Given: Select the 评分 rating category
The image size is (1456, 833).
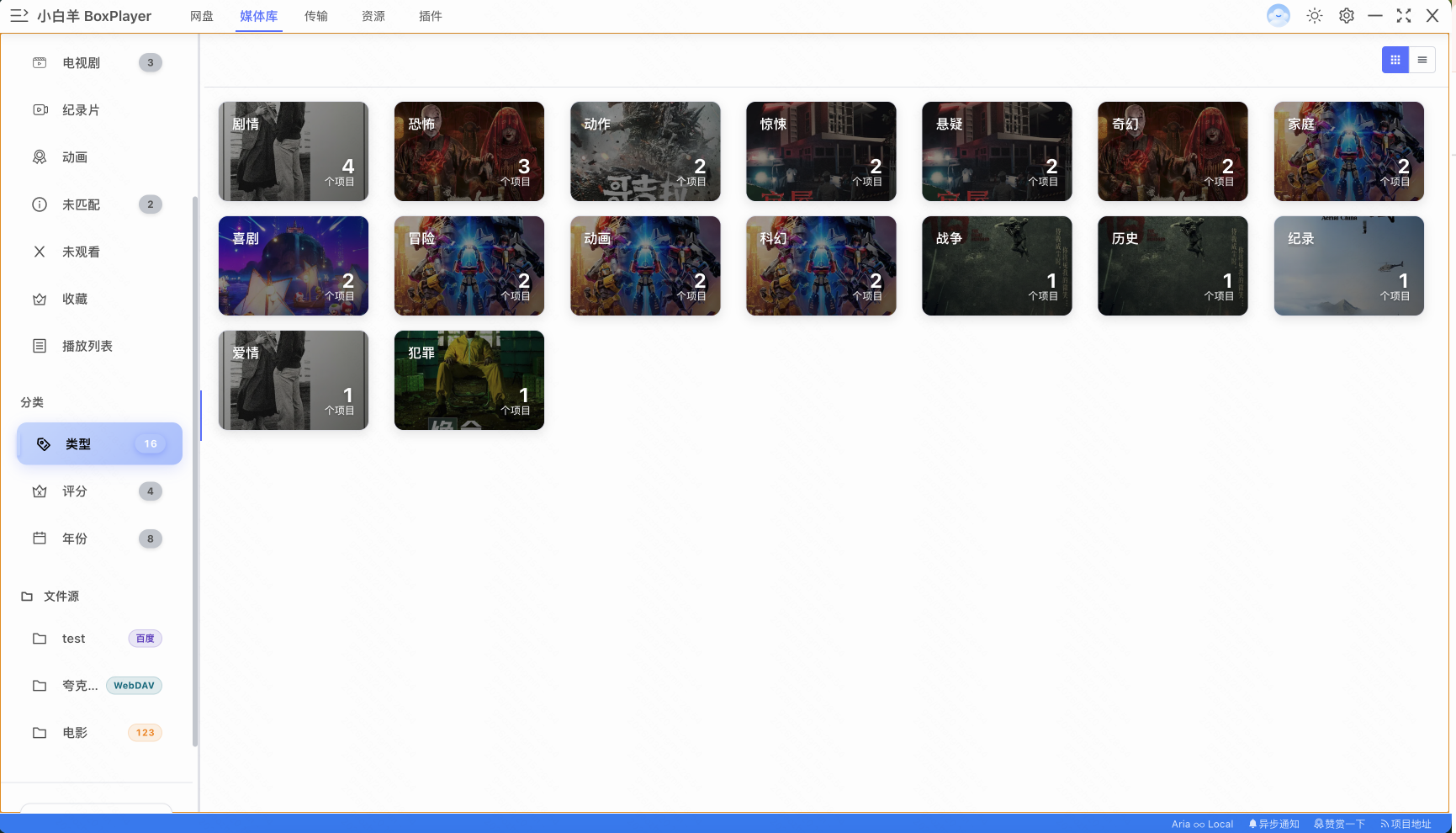Looking at the screenshot, I should (x=75, y=491).
